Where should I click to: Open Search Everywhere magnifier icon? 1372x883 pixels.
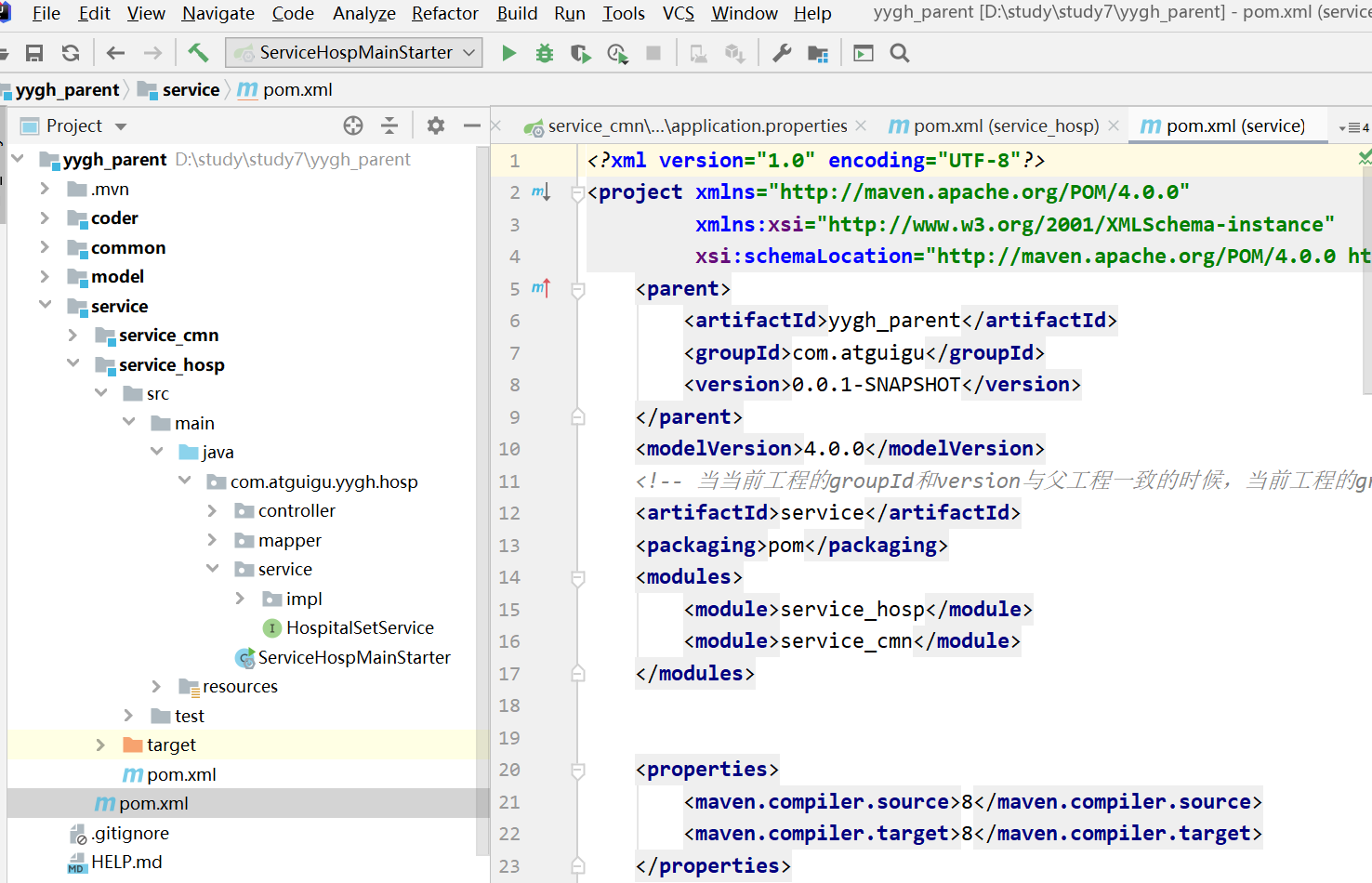pyautogui.click(x=900, y=53)
